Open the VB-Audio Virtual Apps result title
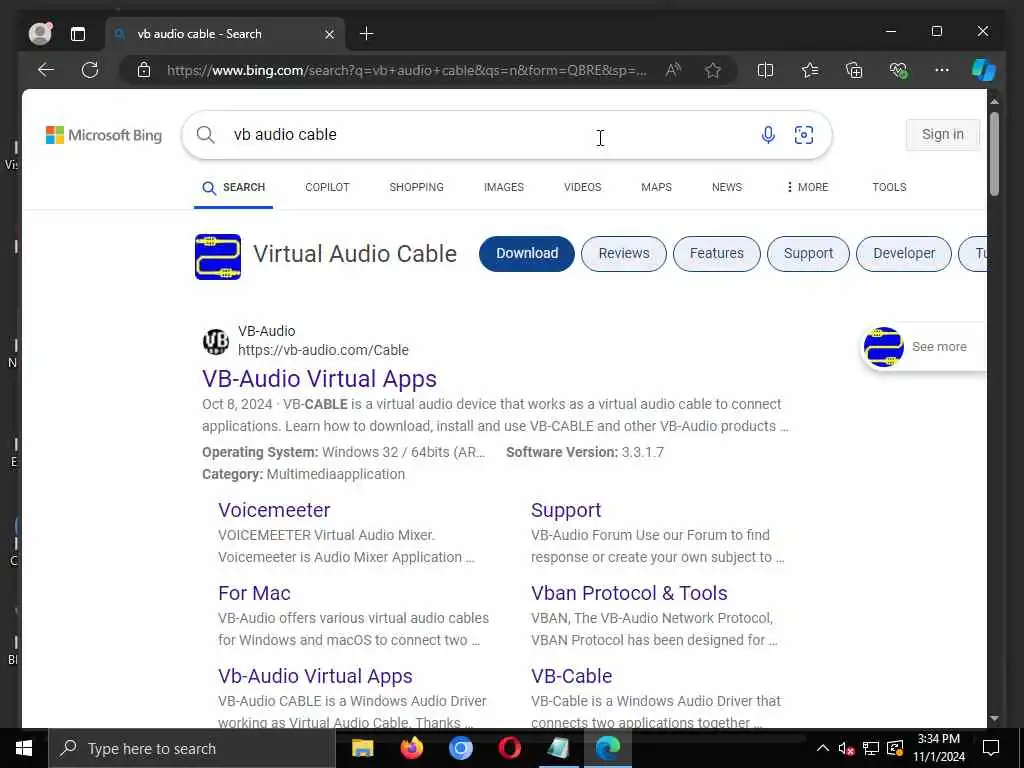Viewport: 1024px width, 768px height. pyautogui.click(x=319, y=379)
